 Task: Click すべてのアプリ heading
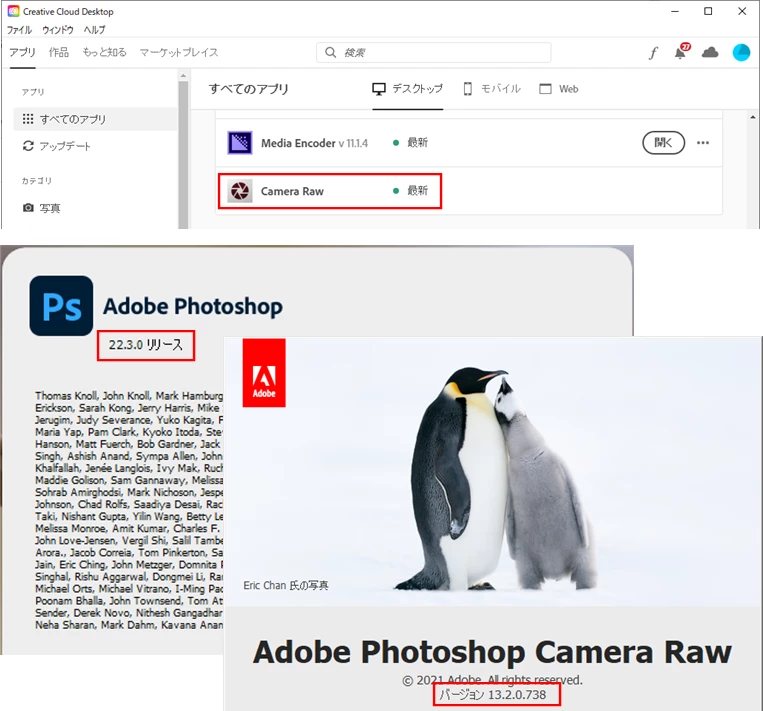pyautogui.click(x=249, y=89)
